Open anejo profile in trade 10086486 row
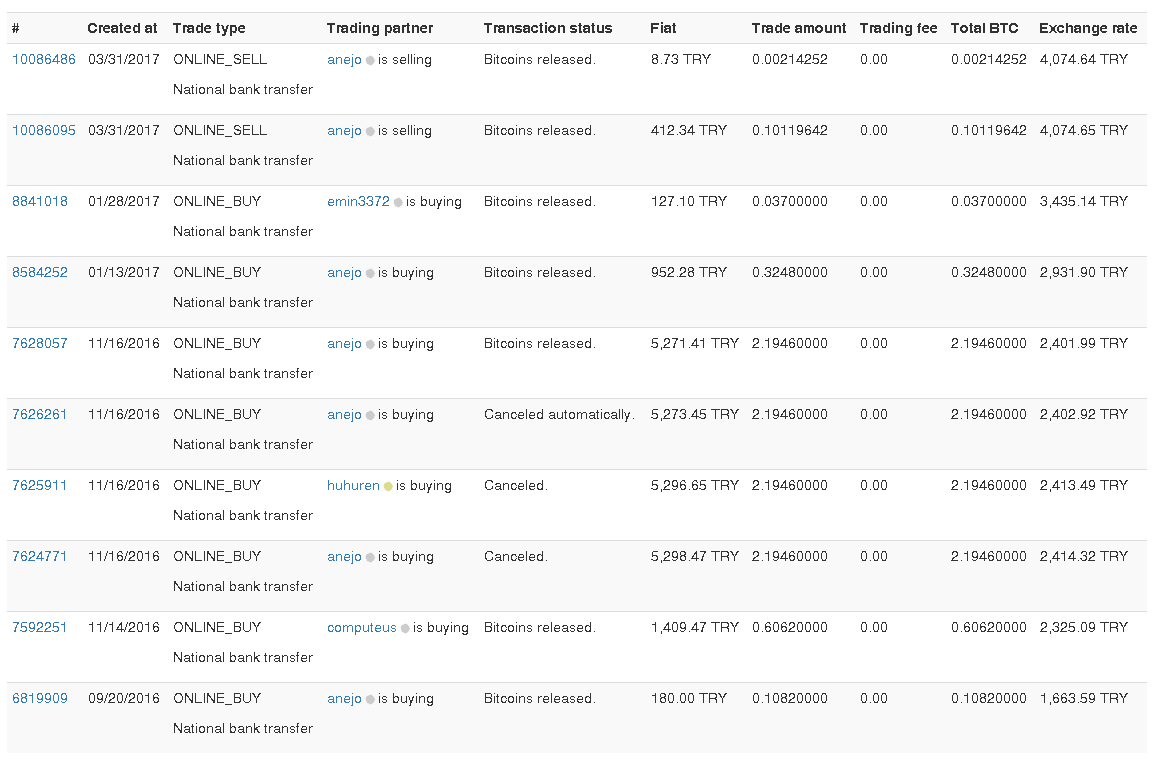Image resolution: width=1167 pixels, height=759 pixels. click(x=344, y=60)
